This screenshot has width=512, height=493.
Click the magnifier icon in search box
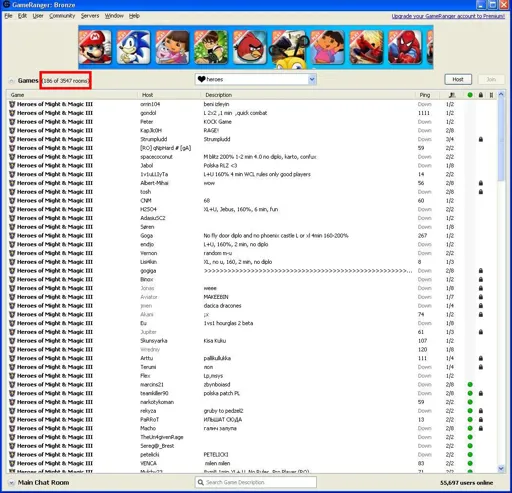pyautogui.click(x=201, y=482)
